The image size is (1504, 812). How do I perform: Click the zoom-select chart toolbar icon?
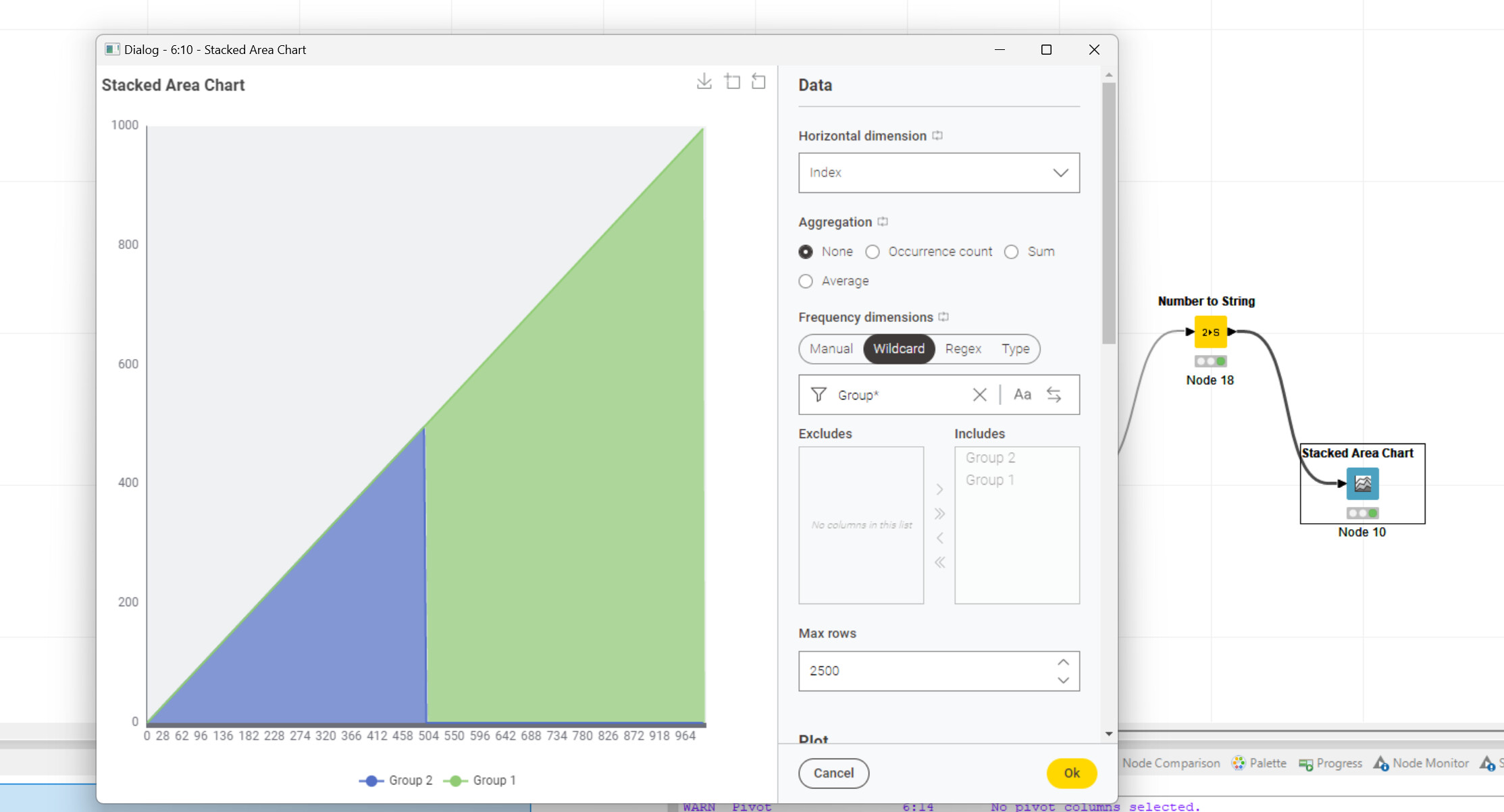pos(733,82)
